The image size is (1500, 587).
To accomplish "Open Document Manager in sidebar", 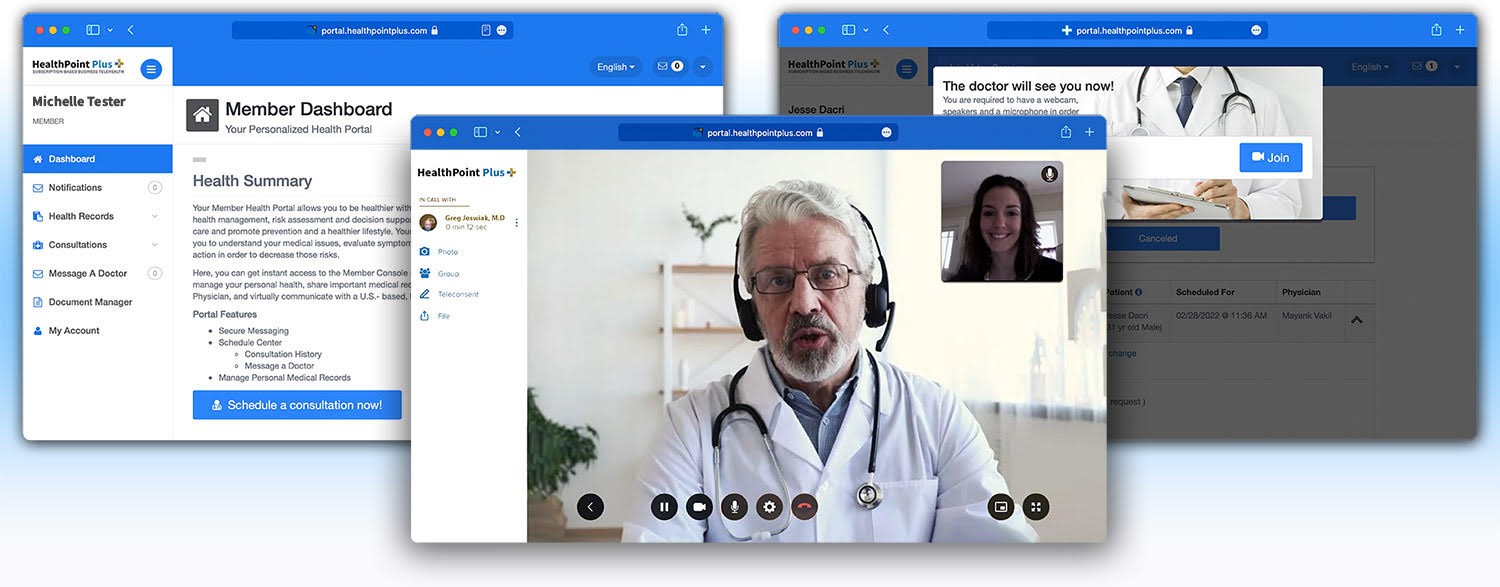I will pos(97,302).
